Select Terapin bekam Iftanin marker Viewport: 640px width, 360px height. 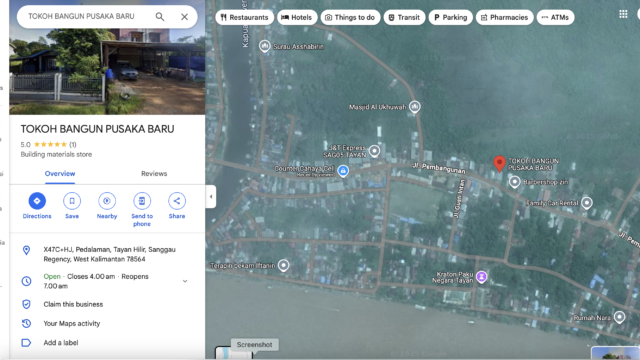point(283,265)
